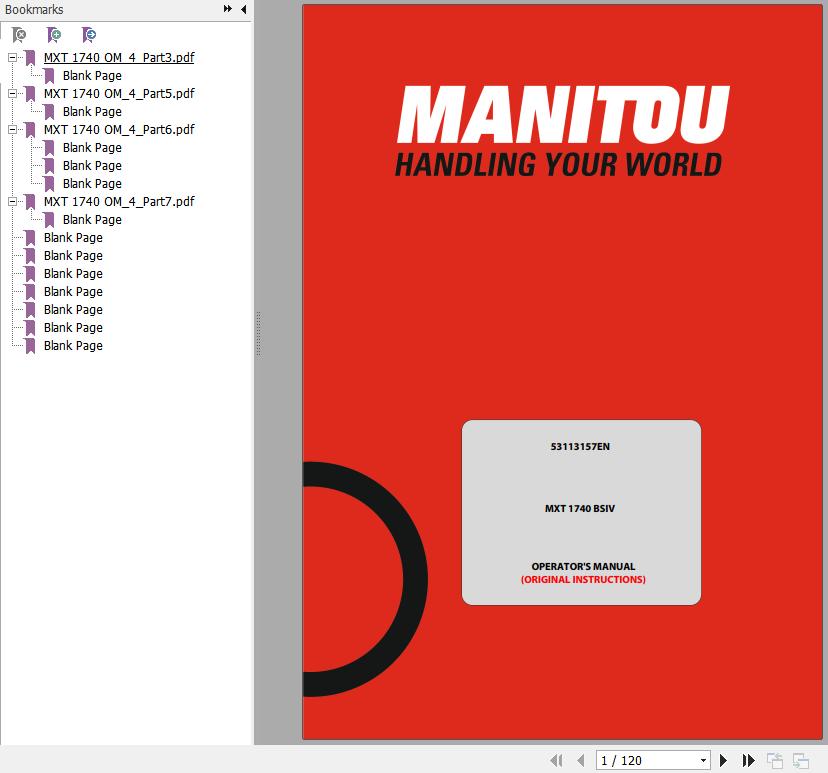Go to the previous page

point(581,760)
